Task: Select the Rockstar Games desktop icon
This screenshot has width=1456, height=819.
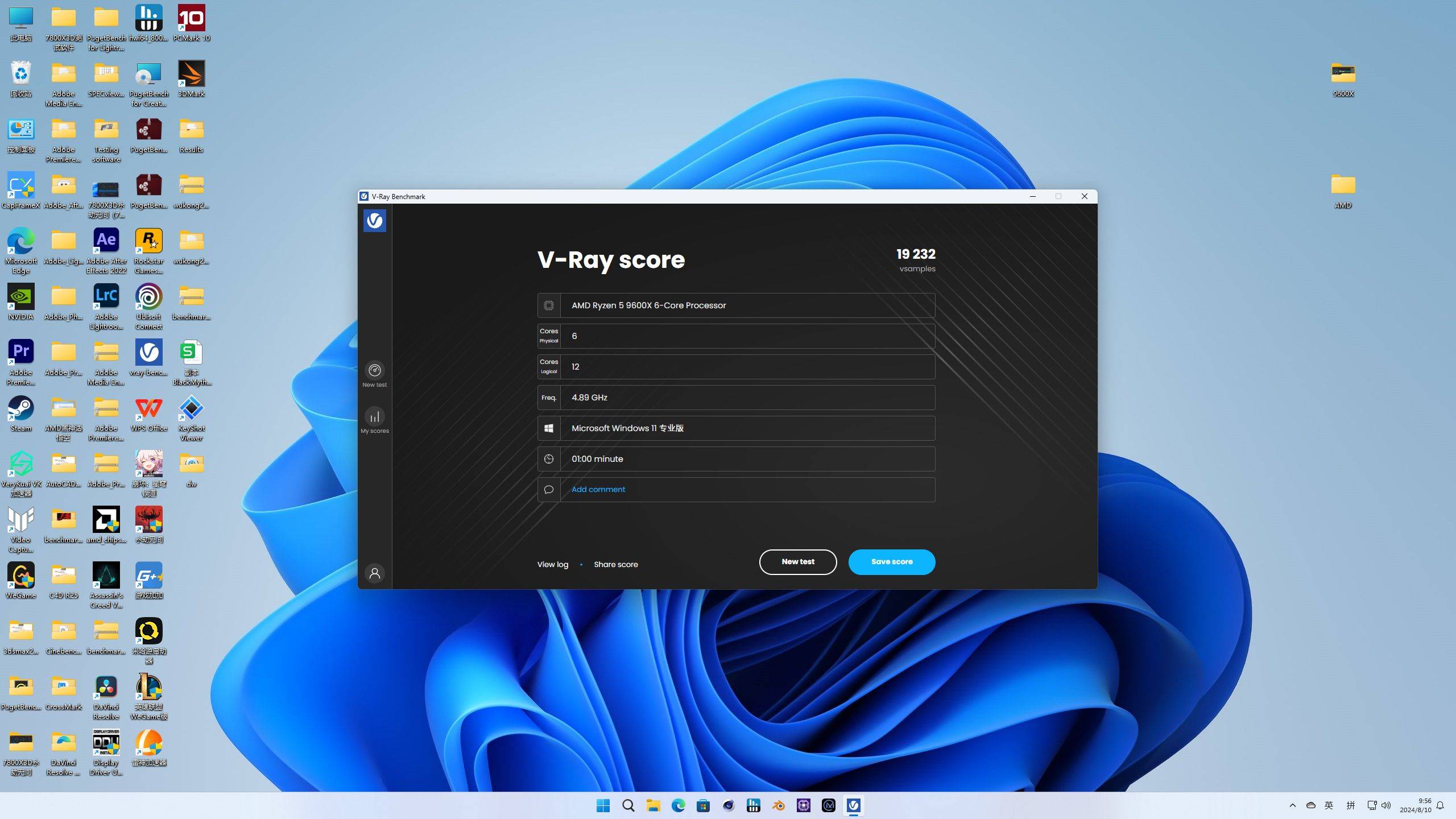Action: (x=149, y=251)
